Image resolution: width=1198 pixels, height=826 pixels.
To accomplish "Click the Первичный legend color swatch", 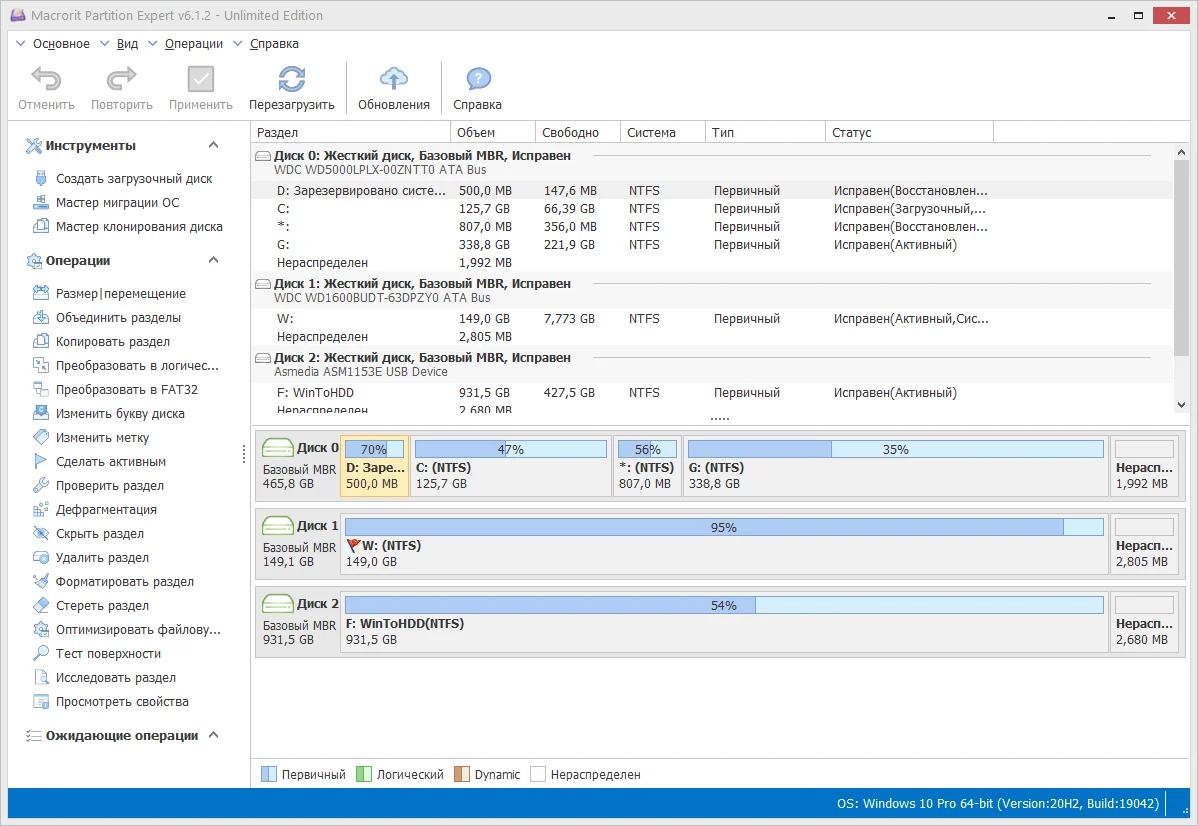I will (x=269, y=774).
